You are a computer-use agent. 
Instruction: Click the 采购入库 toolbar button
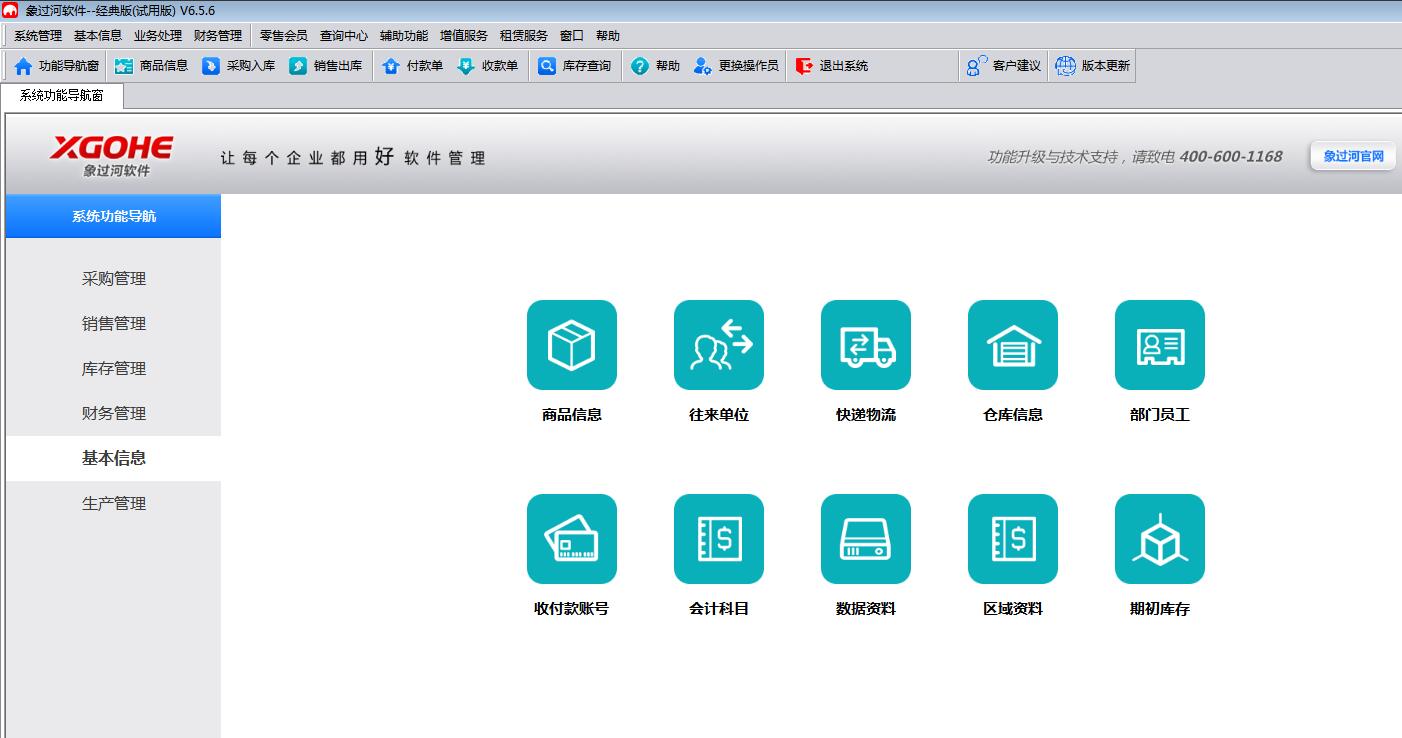pyautogui.click(x=238, y=66)
